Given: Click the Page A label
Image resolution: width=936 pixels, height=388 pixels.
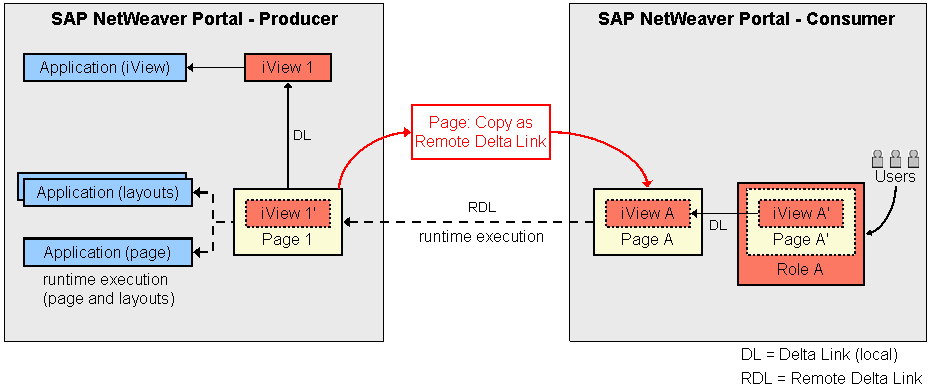Looking at the screenshot, I should click(x=648, y=240).
